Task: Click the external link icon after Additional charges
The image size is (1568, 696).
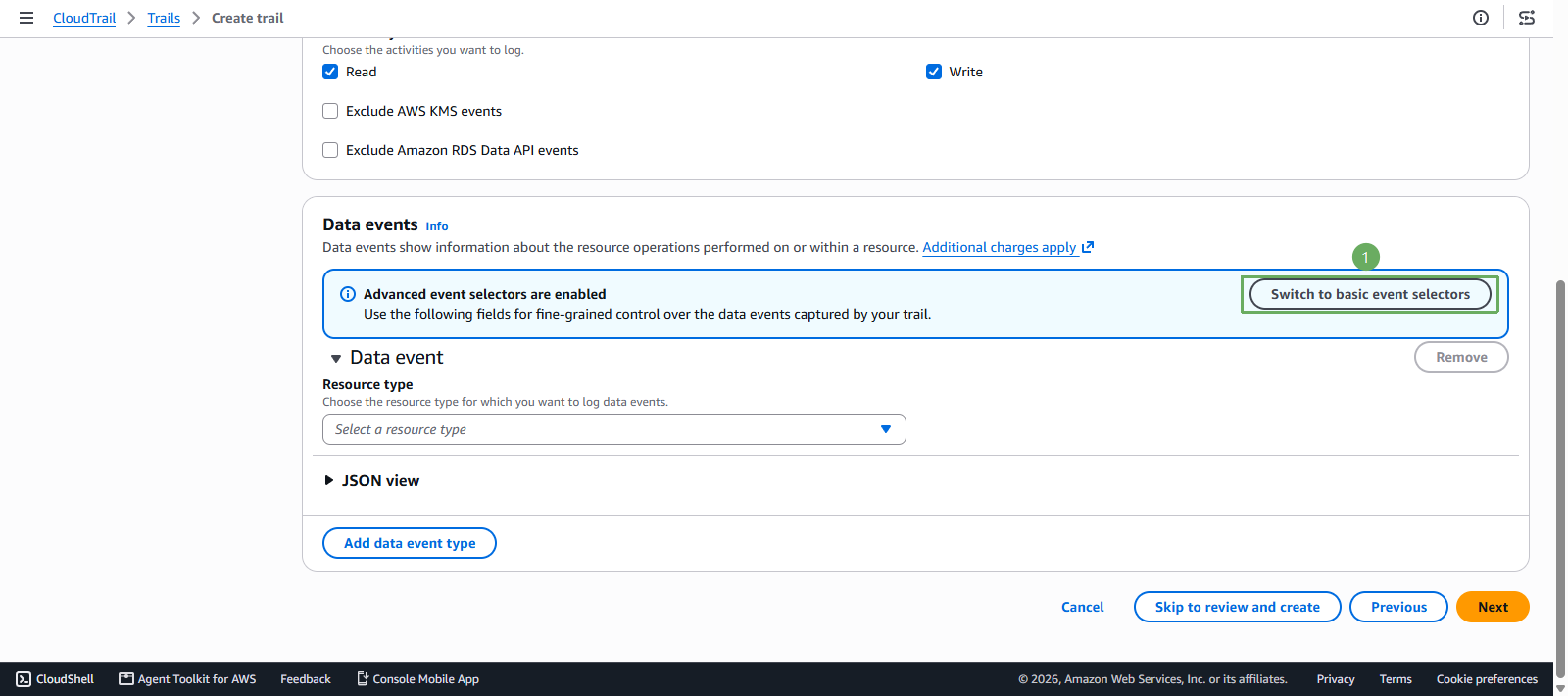Action: pos(1088,247)
